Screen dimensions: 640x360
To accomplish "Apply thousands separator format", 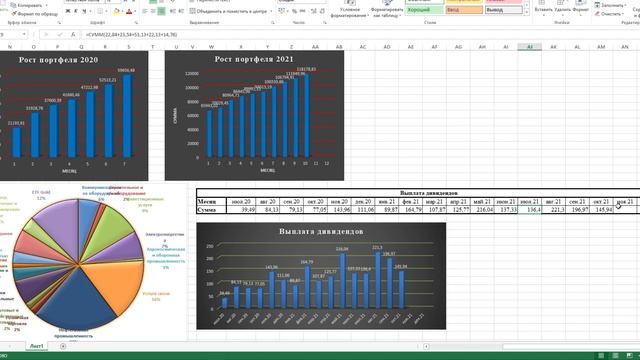I will click(x=302, y=11).
